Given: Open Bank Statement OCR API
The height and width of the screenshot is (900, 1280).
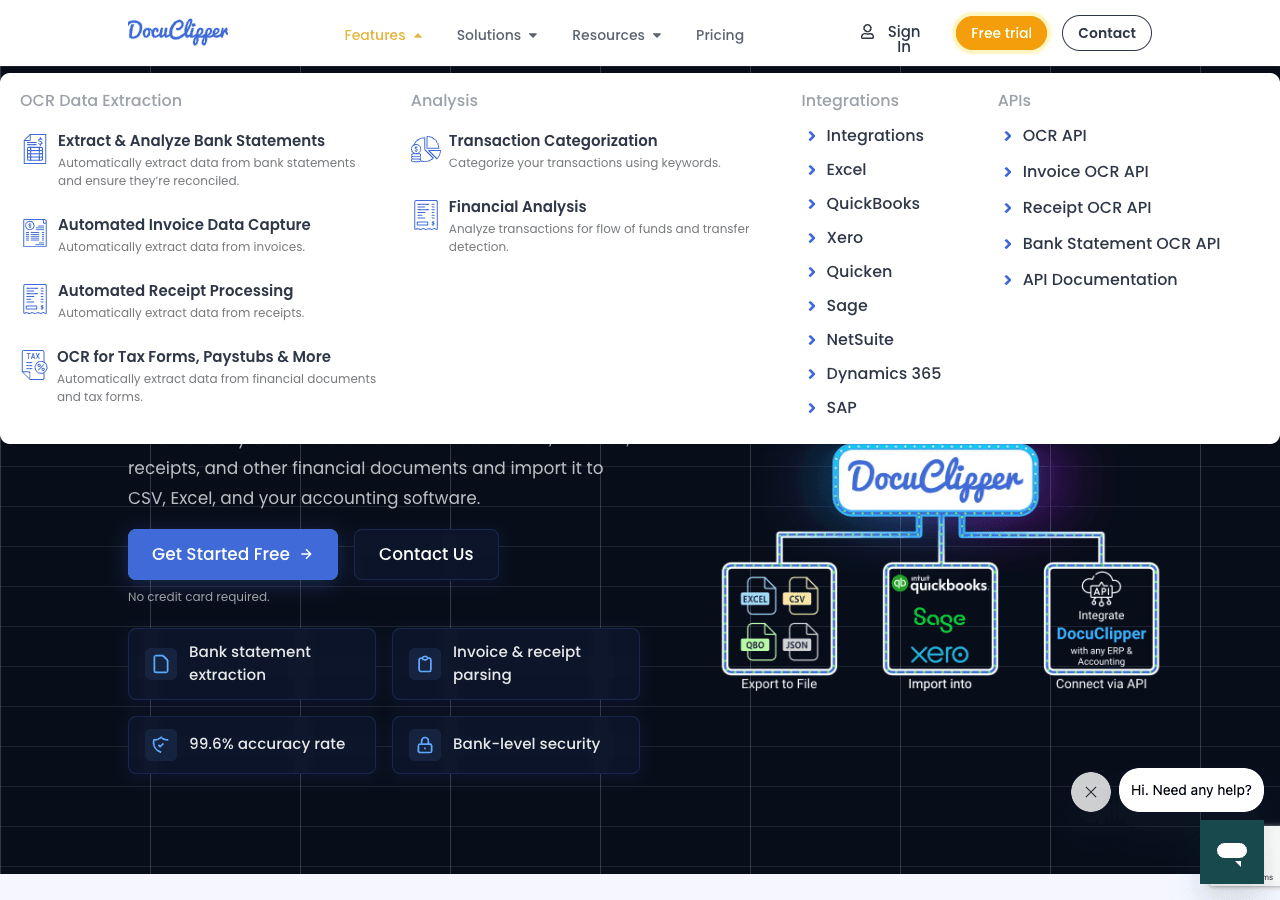Looking at the screenshot, I should click(1121, 244).
